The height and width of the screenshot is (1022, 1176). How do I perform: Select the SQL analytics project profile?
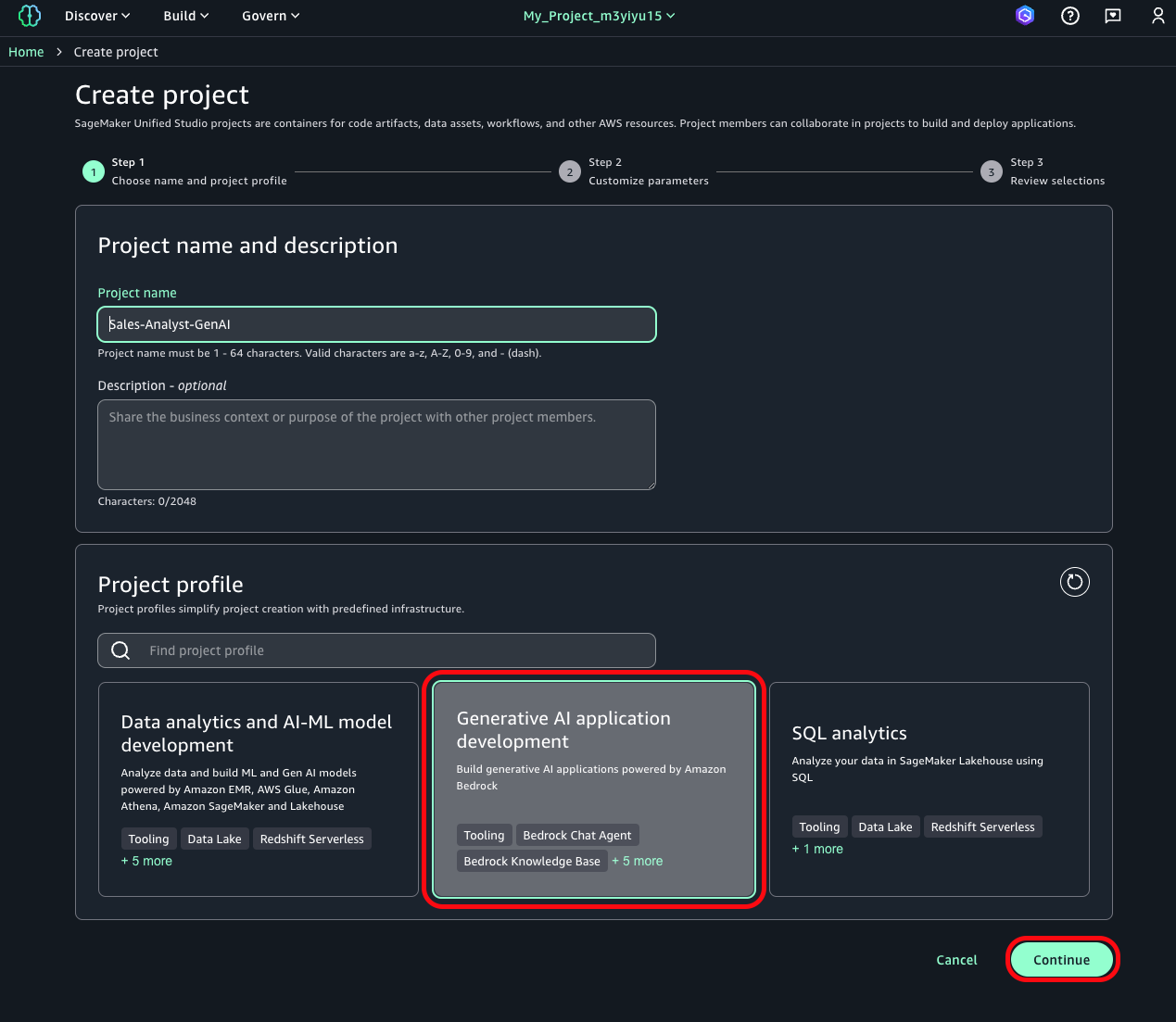(x=929, y=789)
